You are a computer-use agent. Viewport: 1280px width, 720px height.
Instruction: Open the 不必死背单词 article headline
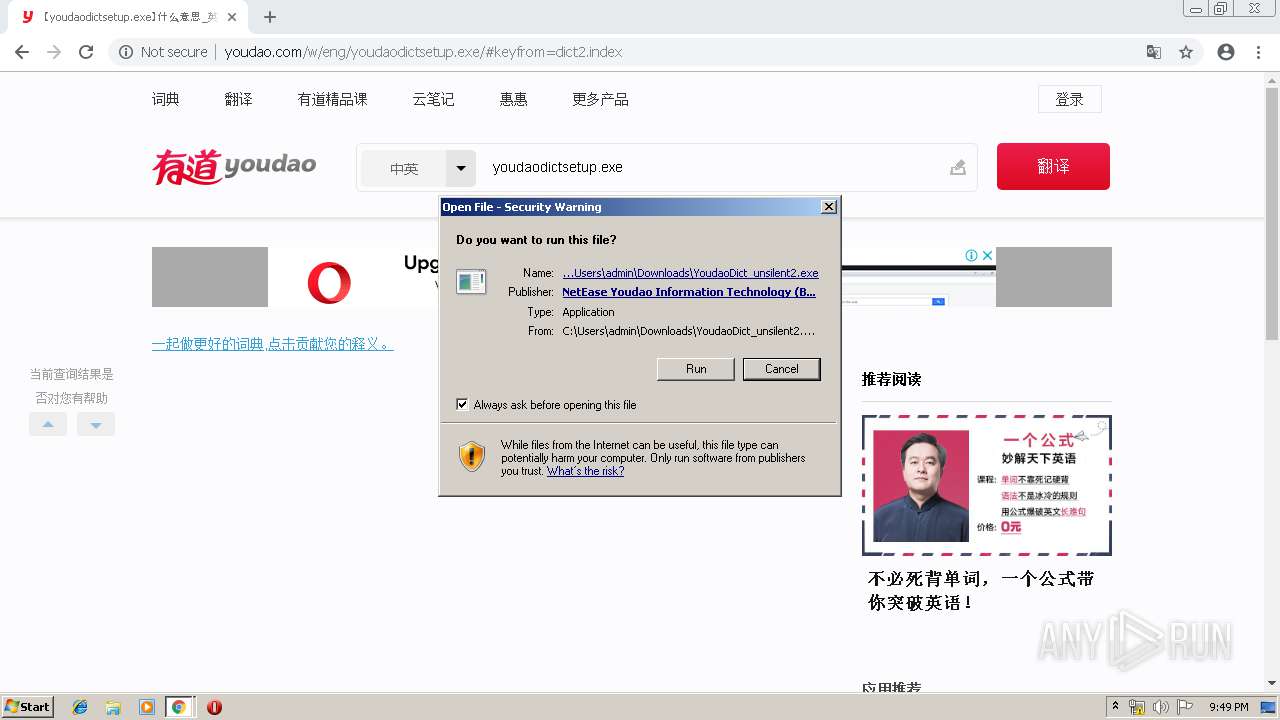click(x=981, y=591)
